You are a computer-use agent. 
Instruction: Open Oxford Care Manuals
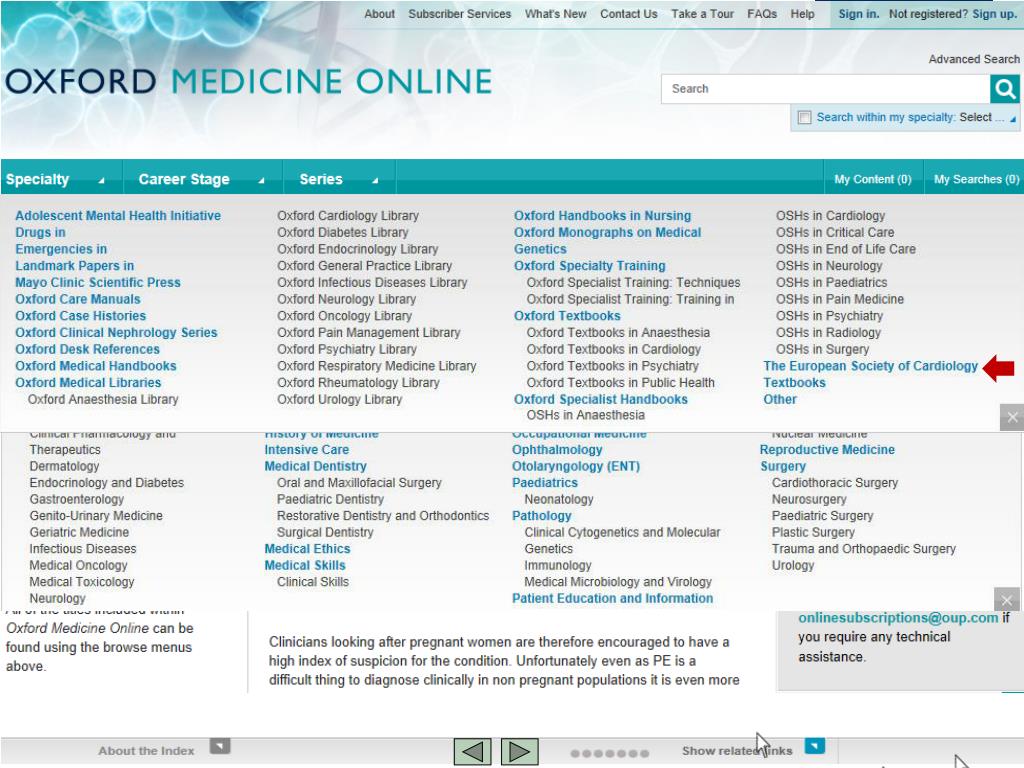78,299
